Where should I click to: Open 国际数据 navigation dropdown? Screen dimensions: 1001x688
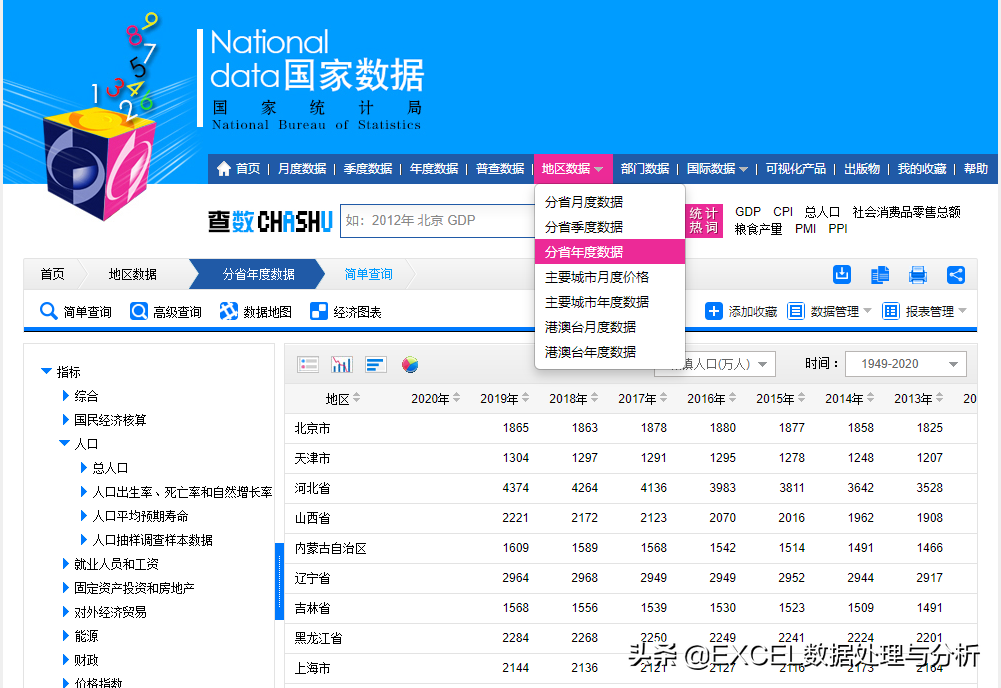point(717,168)
